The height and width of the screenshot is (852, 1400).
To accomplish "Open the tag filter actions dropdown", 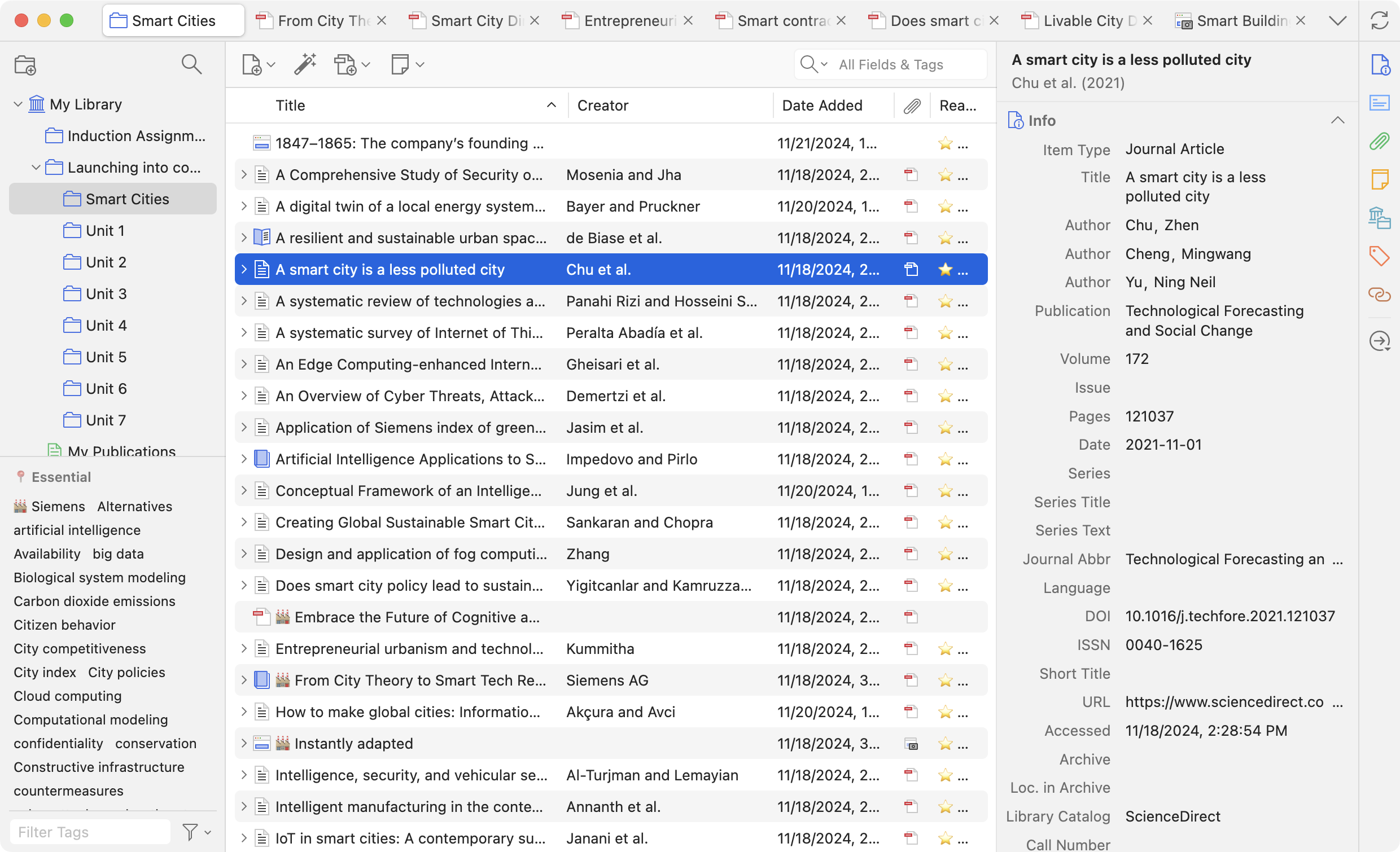I will tap(196, 832).
